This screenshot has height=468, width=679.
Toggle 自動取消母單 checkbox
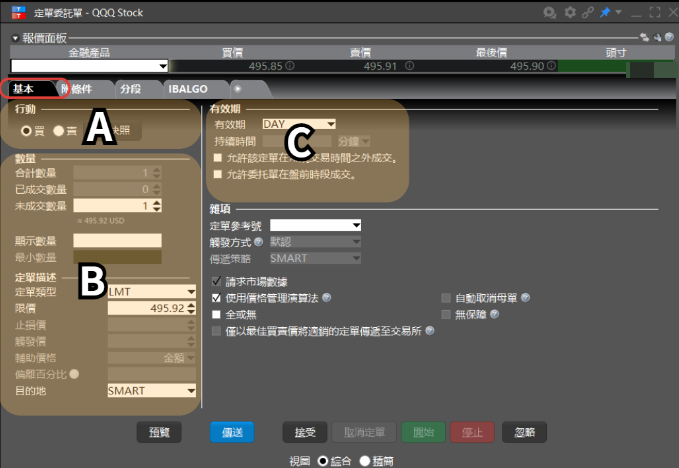tap(446, 298)
